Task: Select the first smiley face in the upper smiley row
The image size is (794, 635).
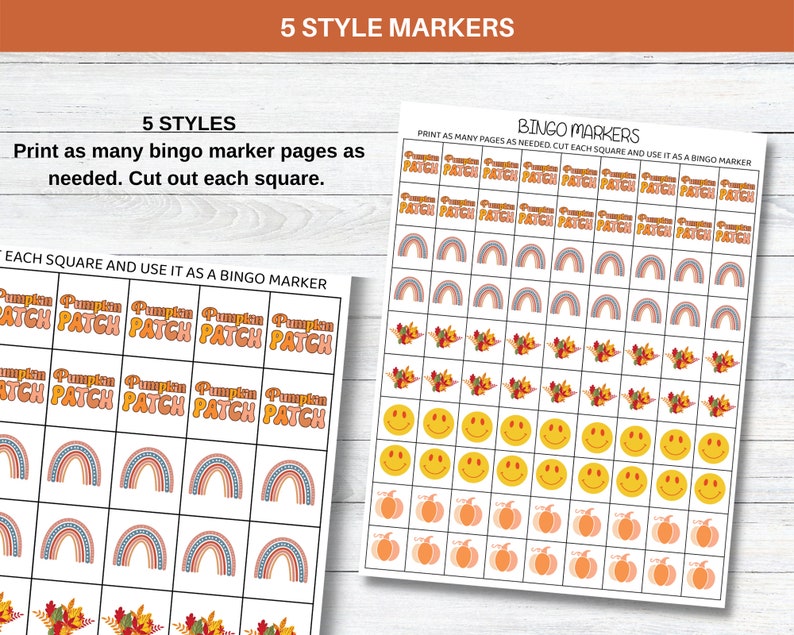Action: tap(399, 420)
